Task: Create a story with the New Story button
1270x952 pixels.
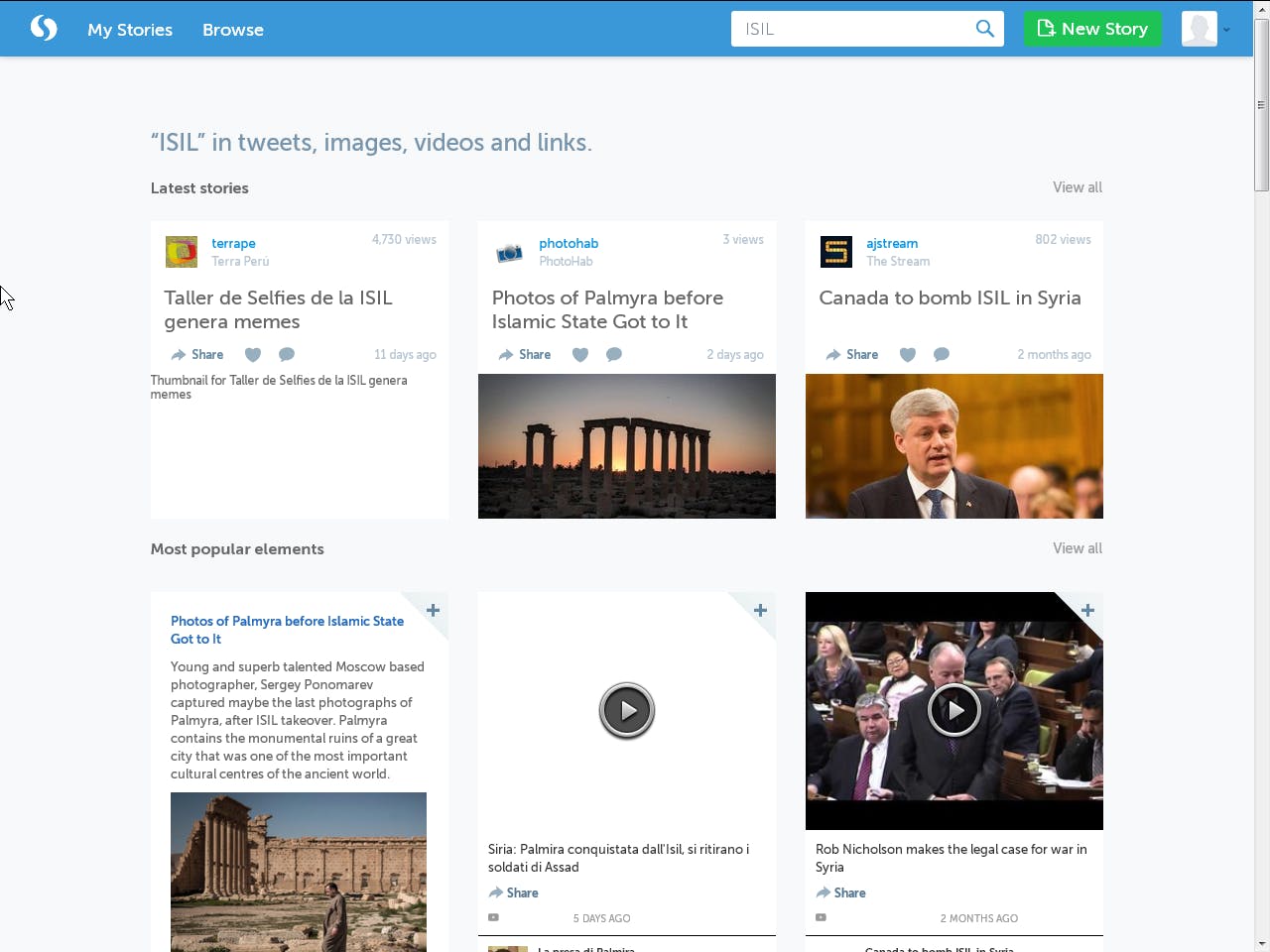Action: pos(1092,29)
